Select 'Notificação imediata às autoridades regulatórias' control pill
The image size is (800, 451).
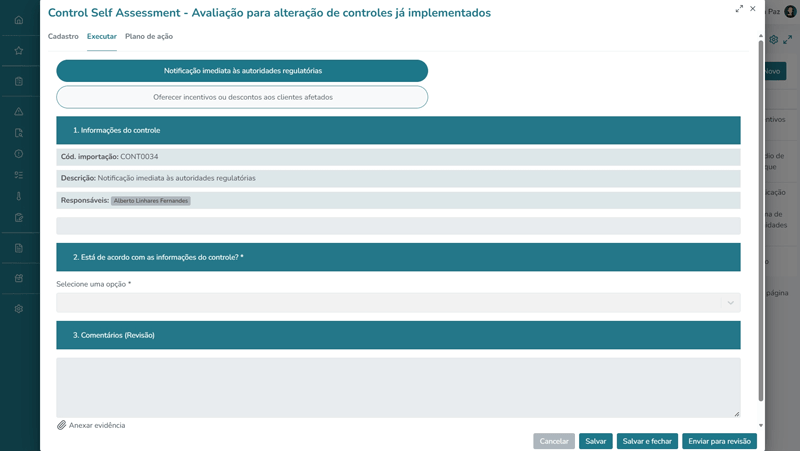tap(242, 71)
